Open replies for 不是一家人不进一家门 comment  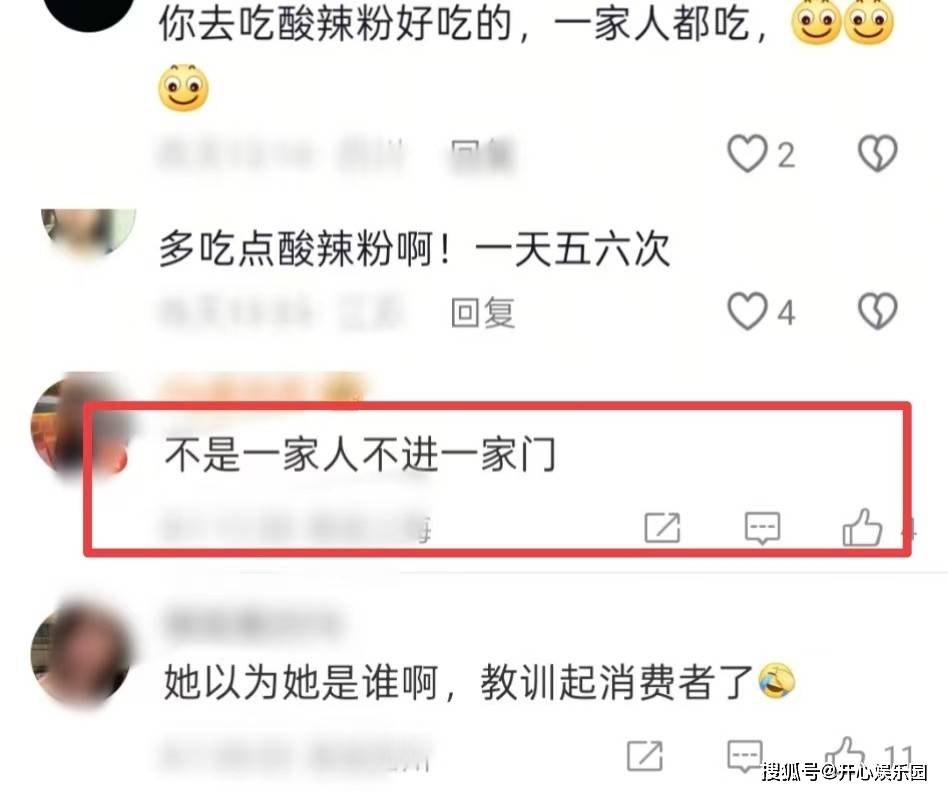click(762, 527)
